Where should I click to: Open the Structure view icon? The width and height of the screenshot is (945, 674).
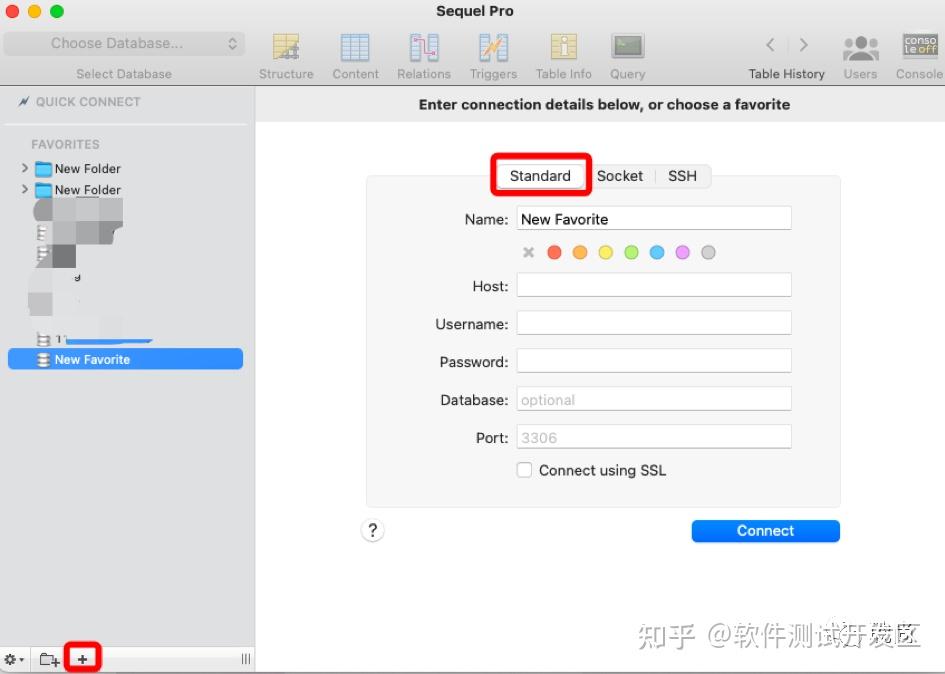pyautogui.click(x=286, y=47)
